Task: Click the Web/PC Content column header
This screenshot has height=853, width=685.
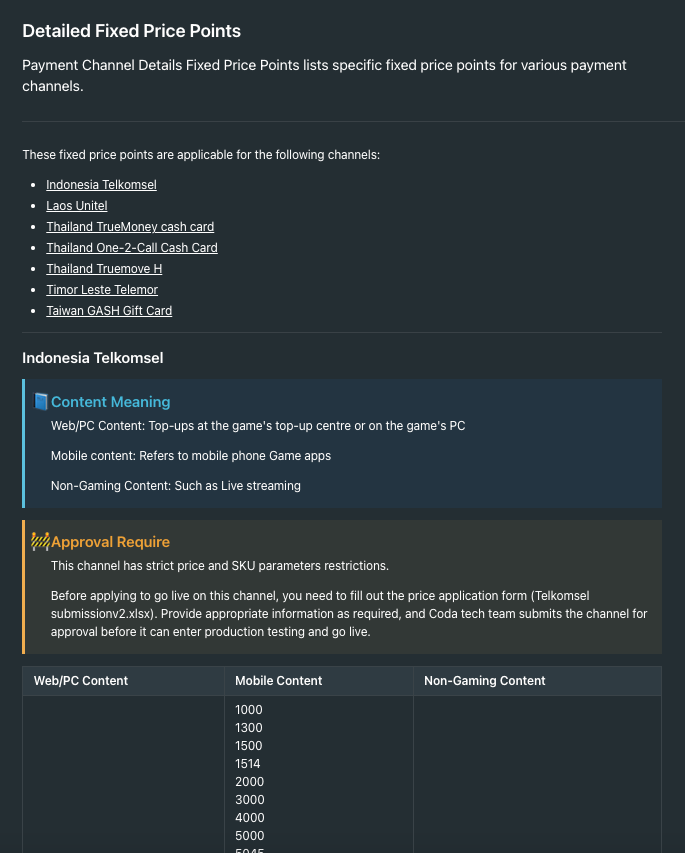Action: (x=81, y=681)
